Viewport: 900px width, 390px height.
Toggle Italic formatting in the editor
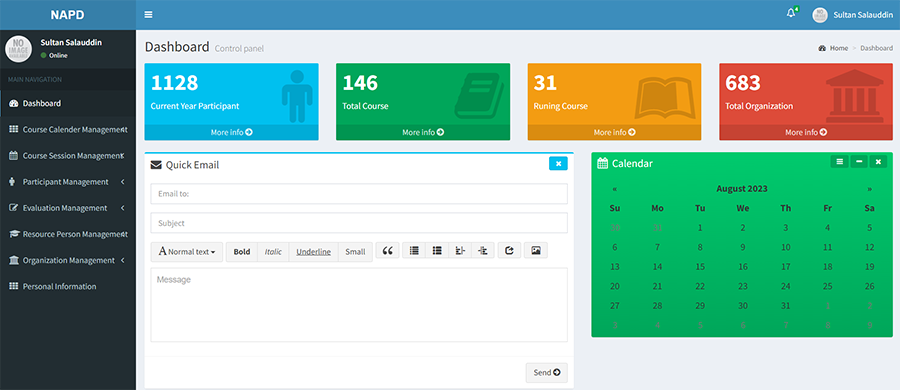(273, 252)
